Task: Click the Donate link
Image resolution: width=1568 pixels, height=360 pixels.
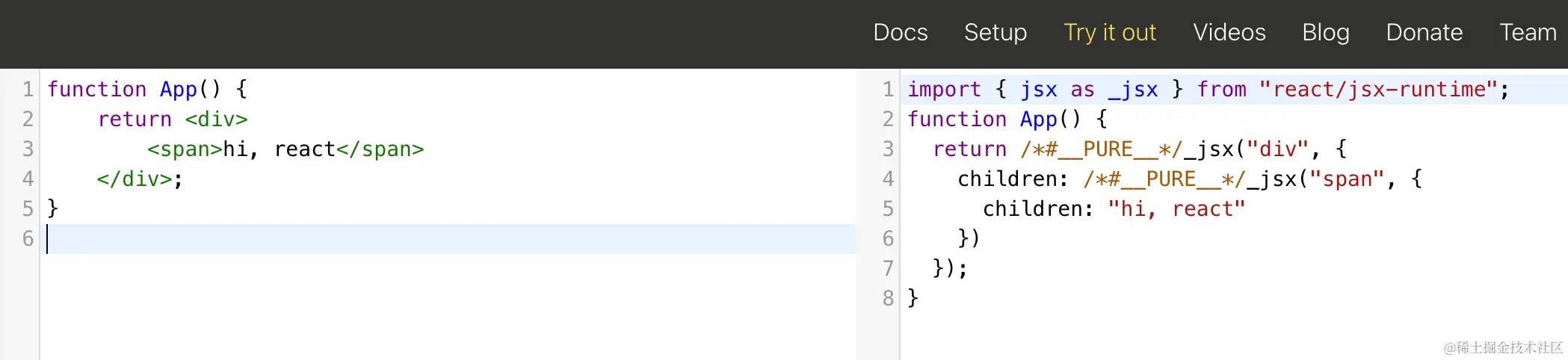Action: coord(1424,32)
